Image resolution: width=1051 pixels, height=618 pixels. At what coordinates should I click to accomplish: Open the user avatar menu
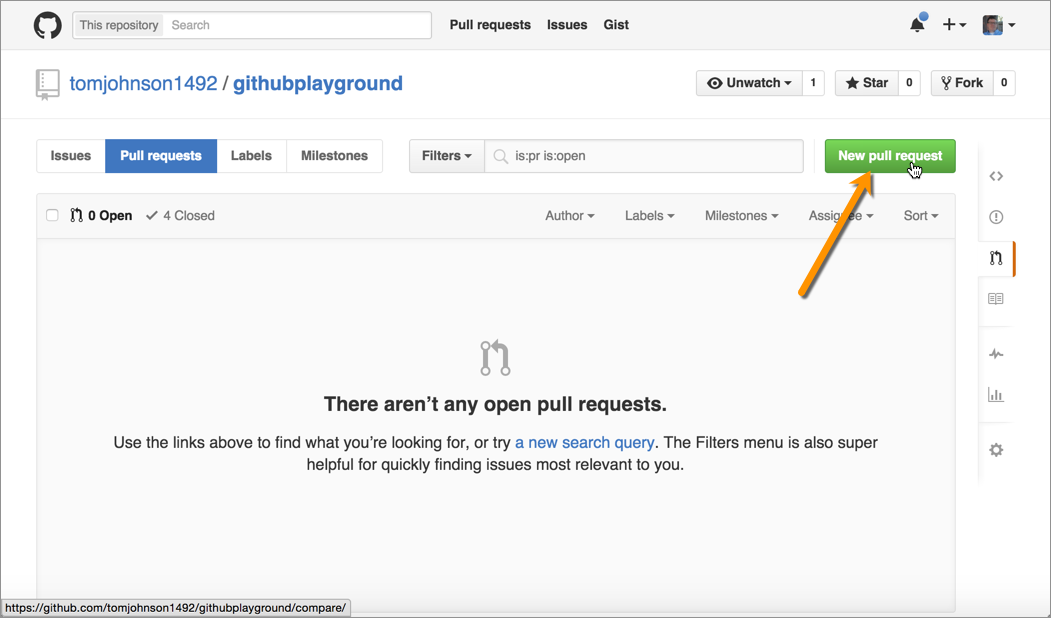point(999,25)
